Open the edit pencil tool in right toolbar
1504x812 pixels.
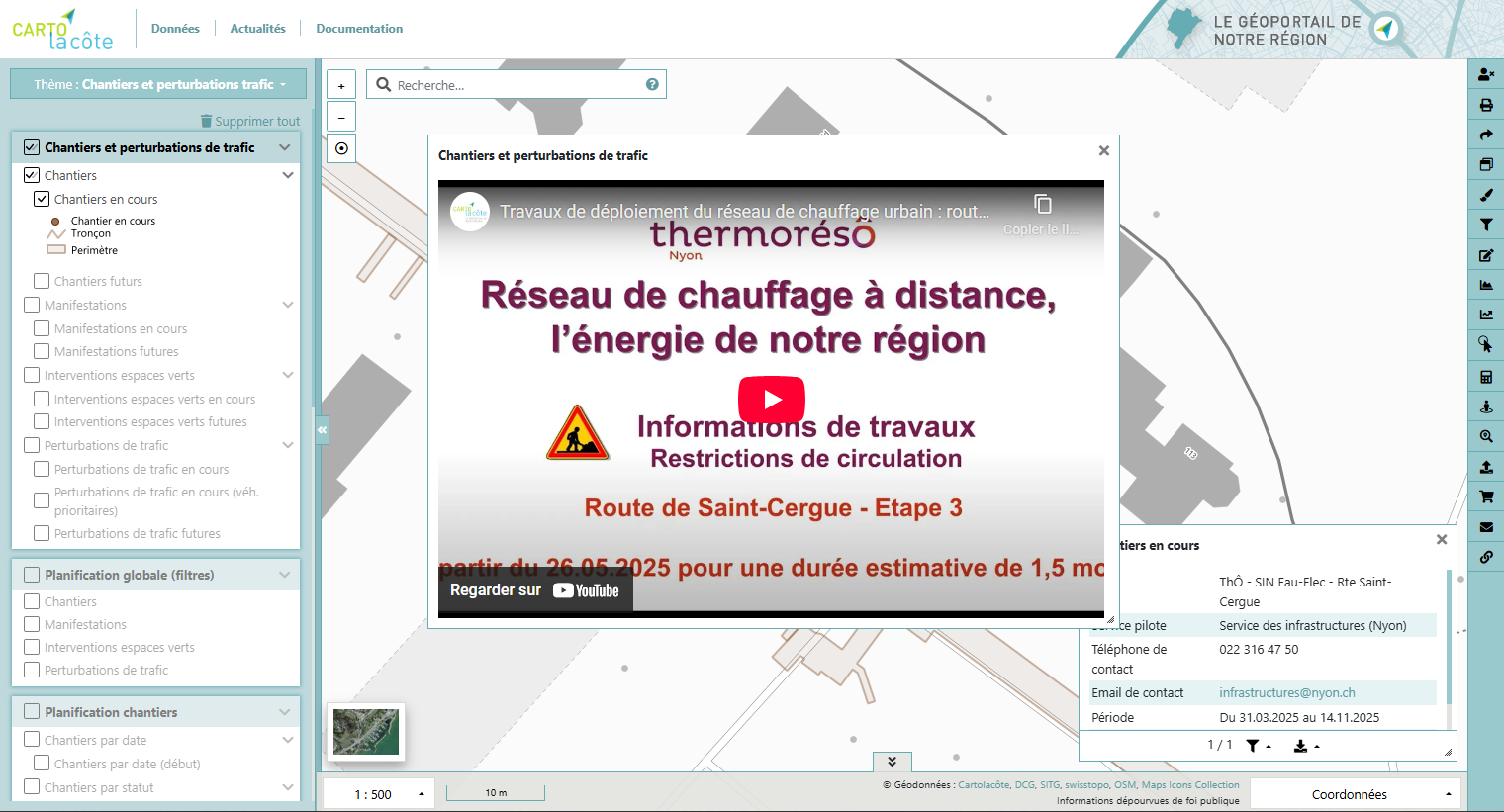(1486, 255)
